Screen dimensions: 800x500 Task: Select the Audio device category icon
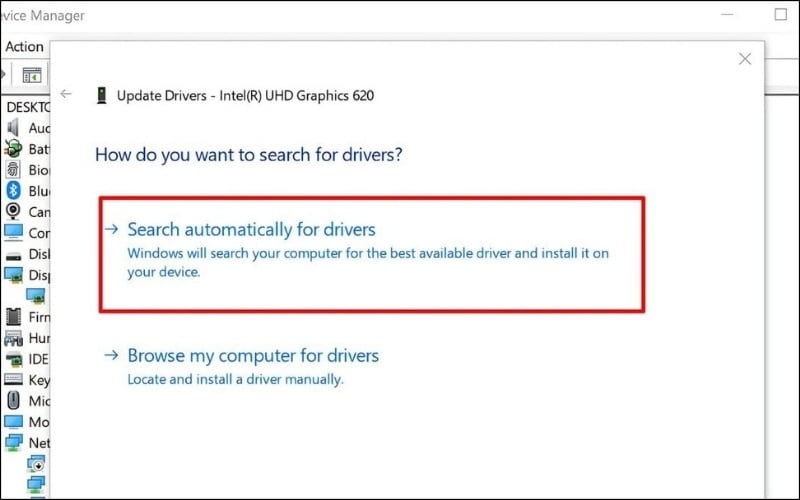click(x=13, y=128)
